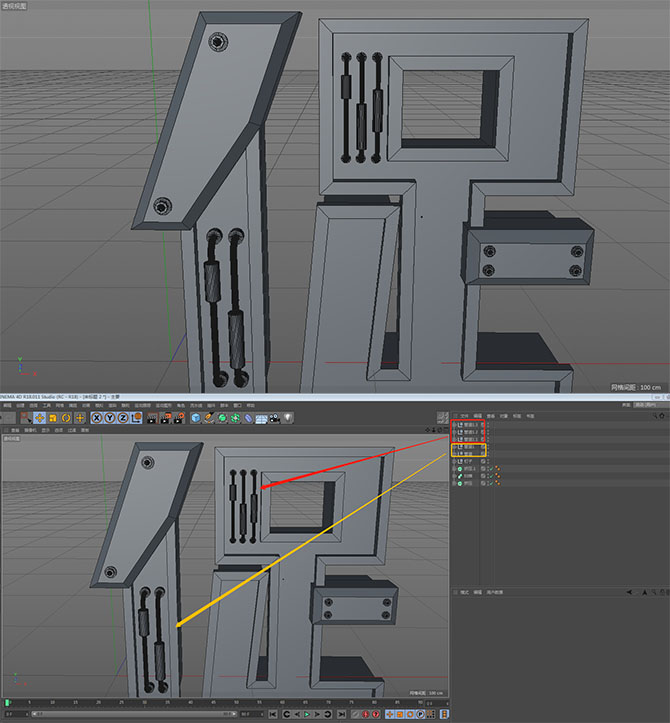
Task: Add a camera object
Action: point(275,418)
